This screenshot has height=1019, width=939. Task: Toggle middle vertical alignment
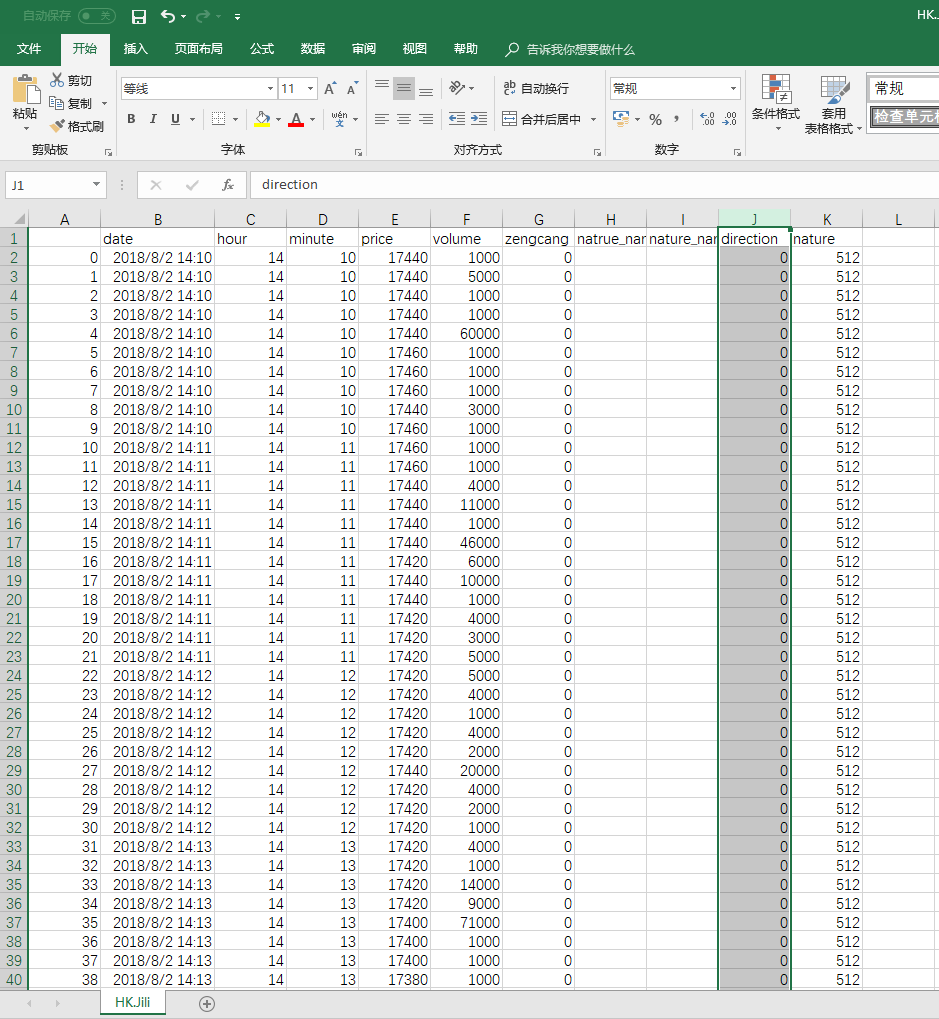point(404,88)
